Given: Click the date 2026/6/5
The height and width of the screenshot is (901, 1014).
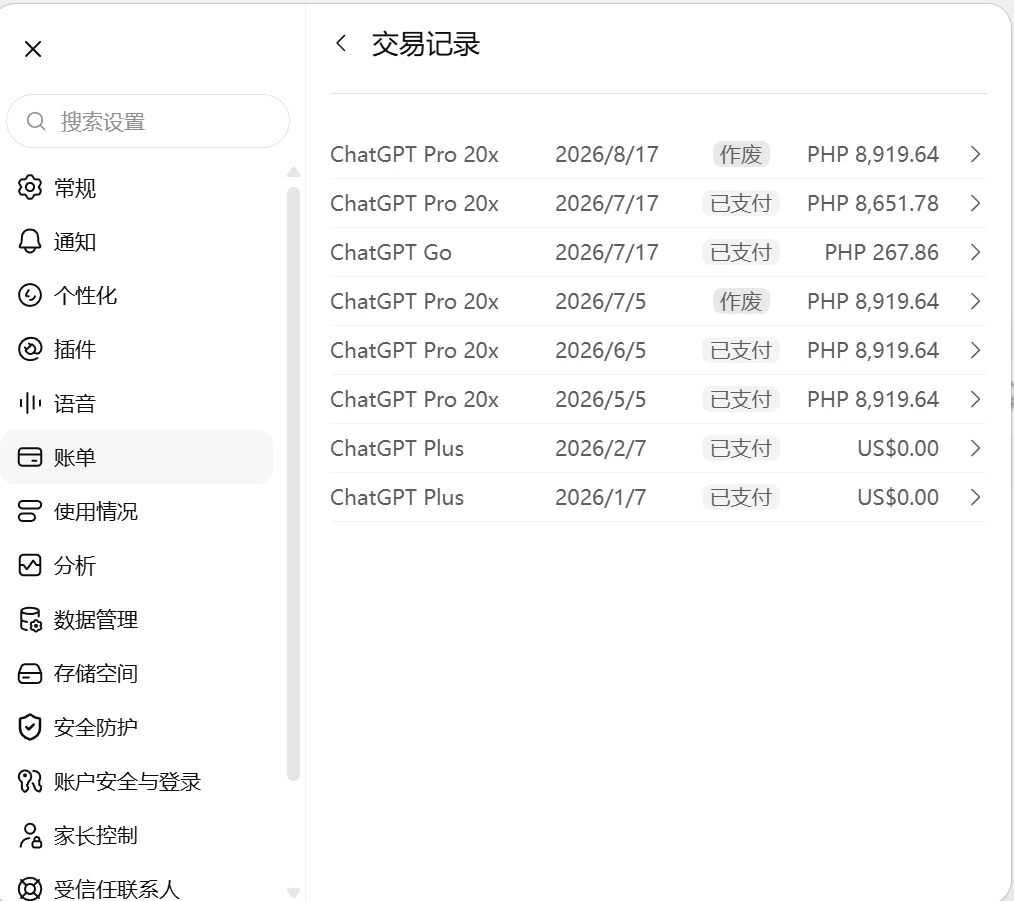Looking at the screenshot, I should pos(600,350).
